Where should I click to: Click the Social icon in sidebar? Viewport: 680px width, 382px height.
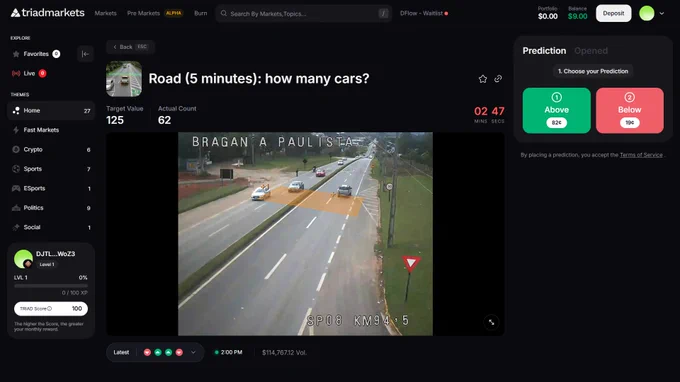click(16, 227)
